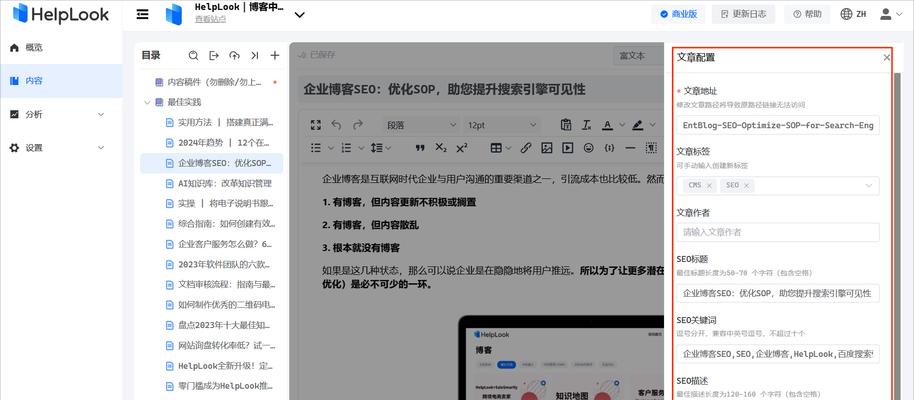This screenshot has width=914, height=400.
Task: Collapse the 最佳实践 folder
Action: tap(147, 102)
